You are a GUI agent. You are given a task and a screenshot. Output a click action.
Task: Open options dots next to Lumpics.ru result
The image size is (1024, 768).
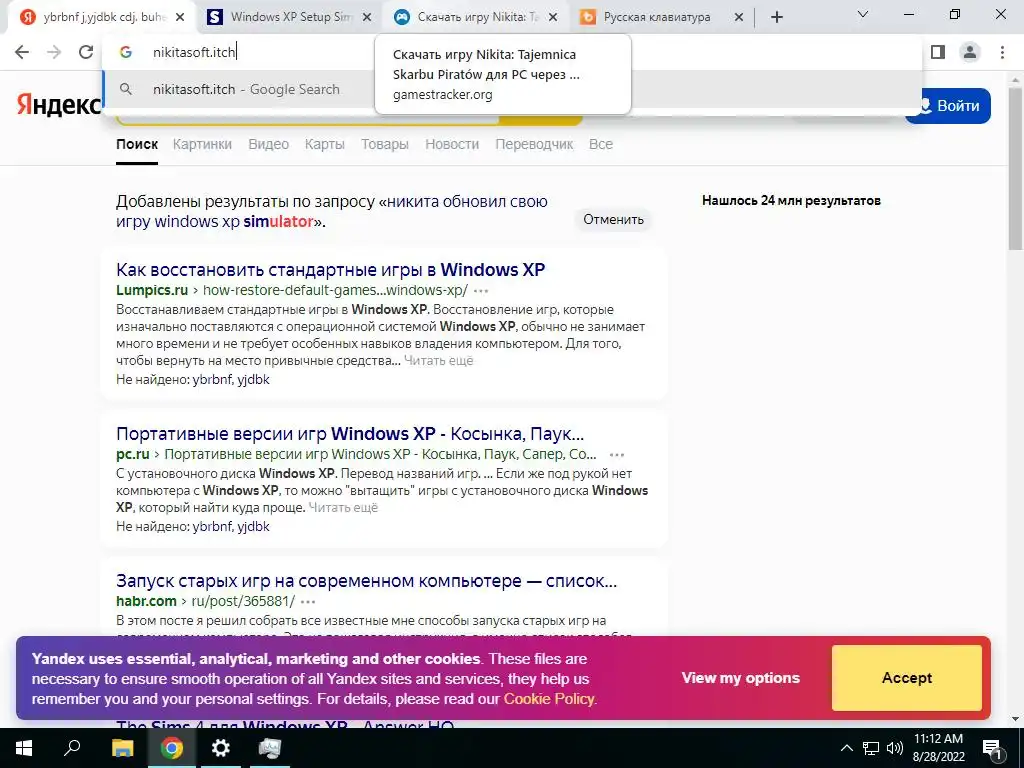click(x=481, y=291)
